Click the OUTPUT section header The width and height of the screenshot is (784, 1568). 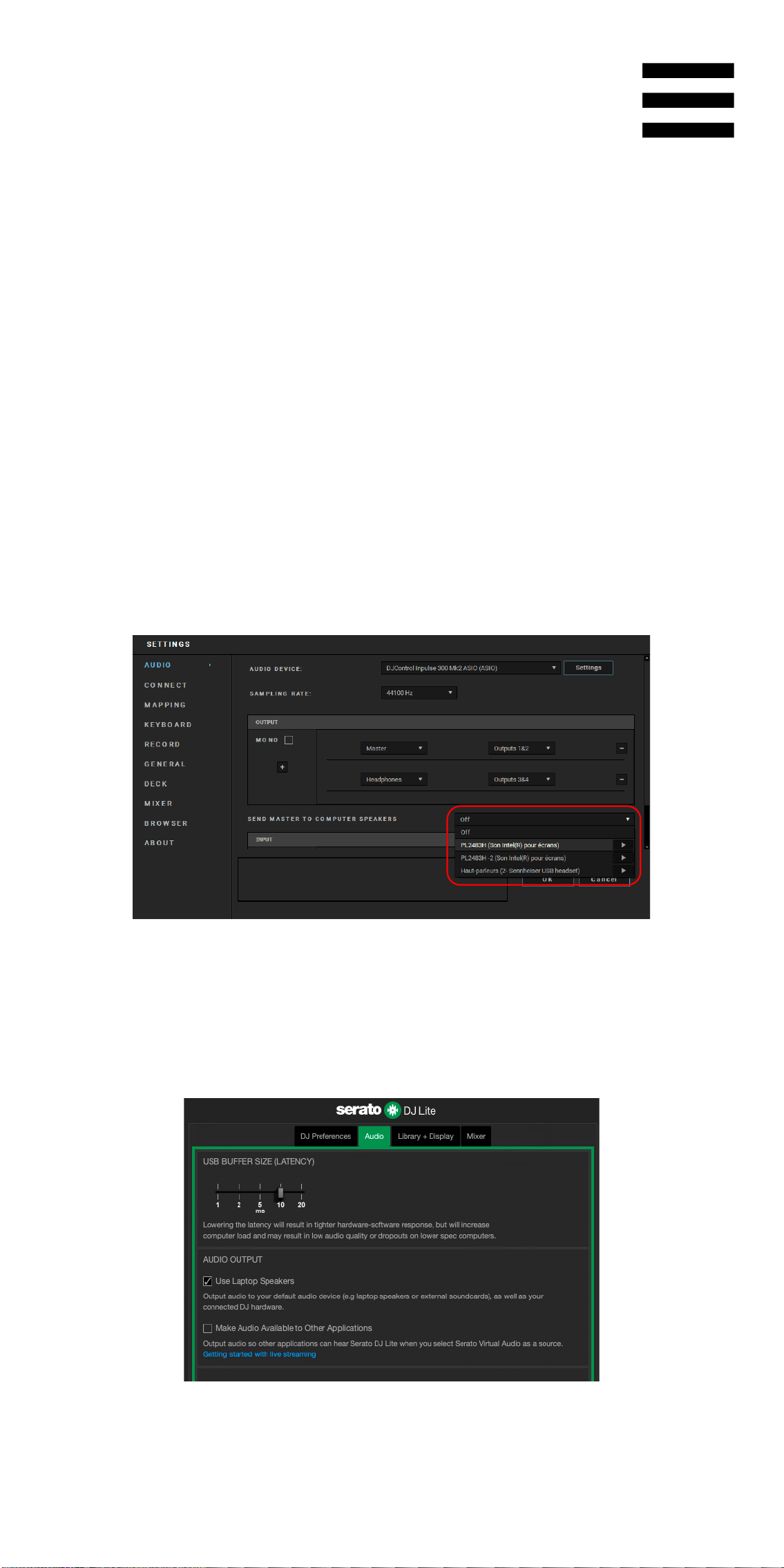[441, 722]
